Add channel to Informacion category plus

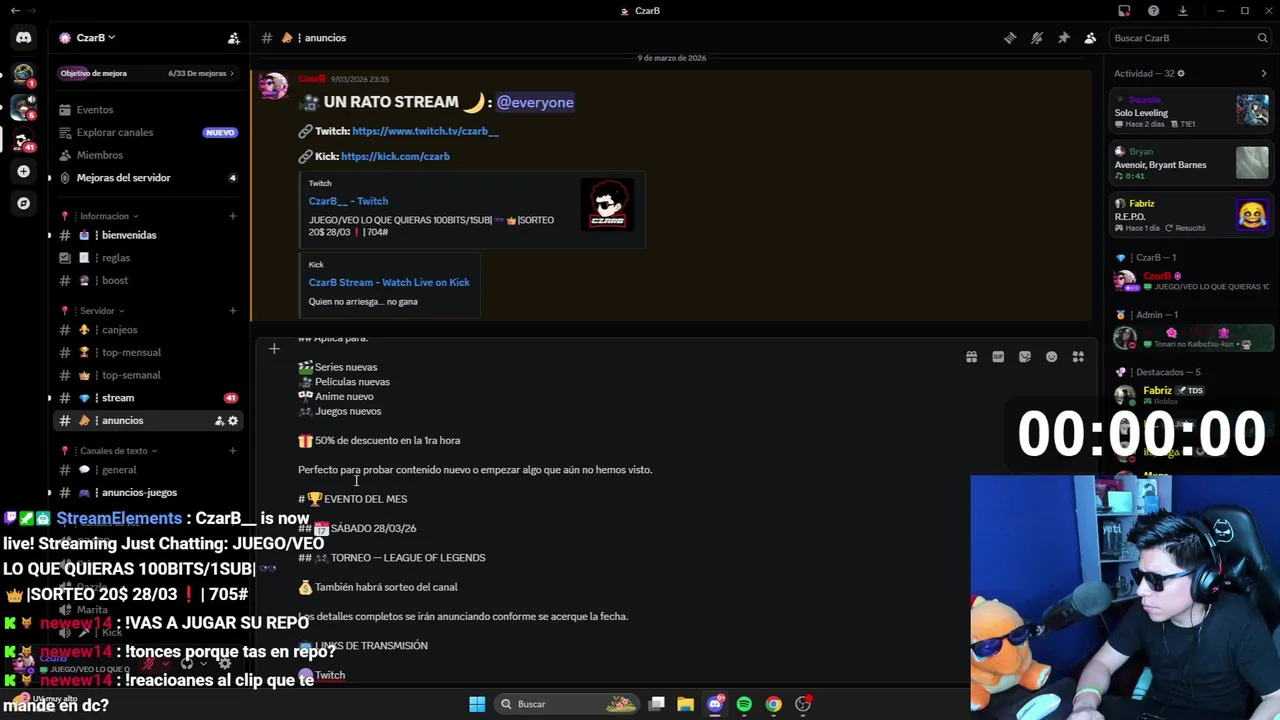[233, 216]
